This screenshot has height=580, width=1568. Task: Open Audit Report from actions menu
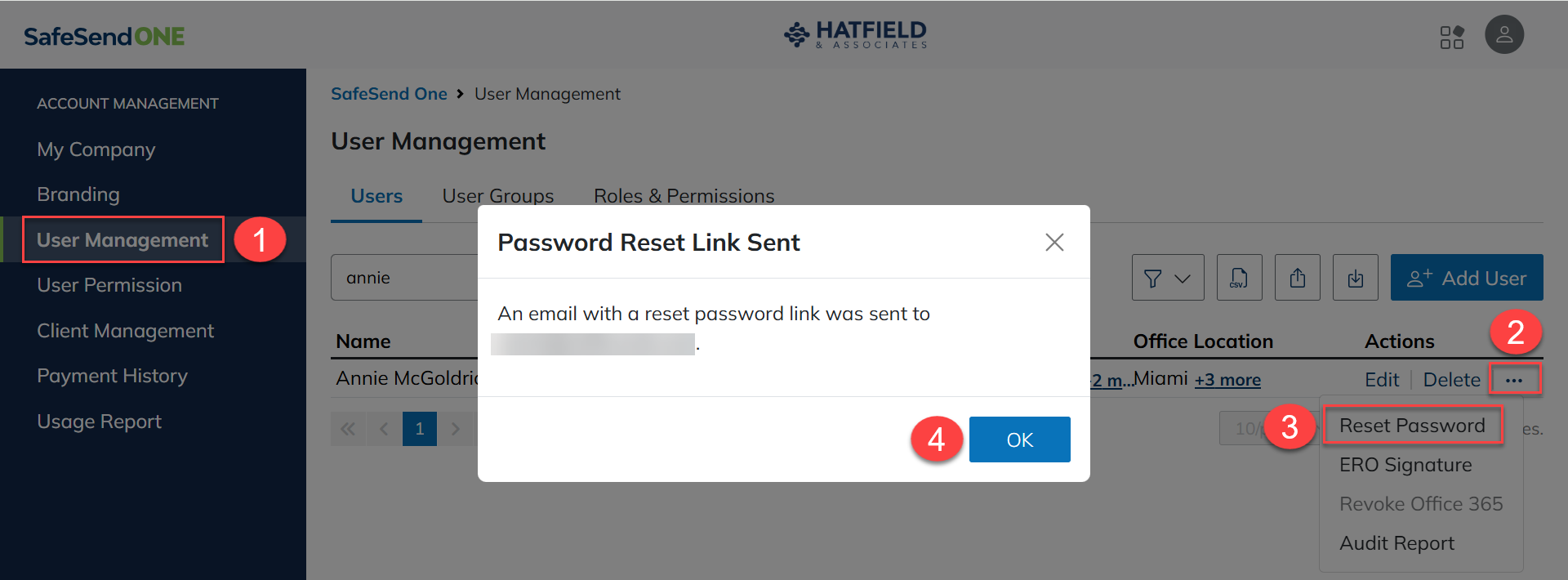[1396, 543]
